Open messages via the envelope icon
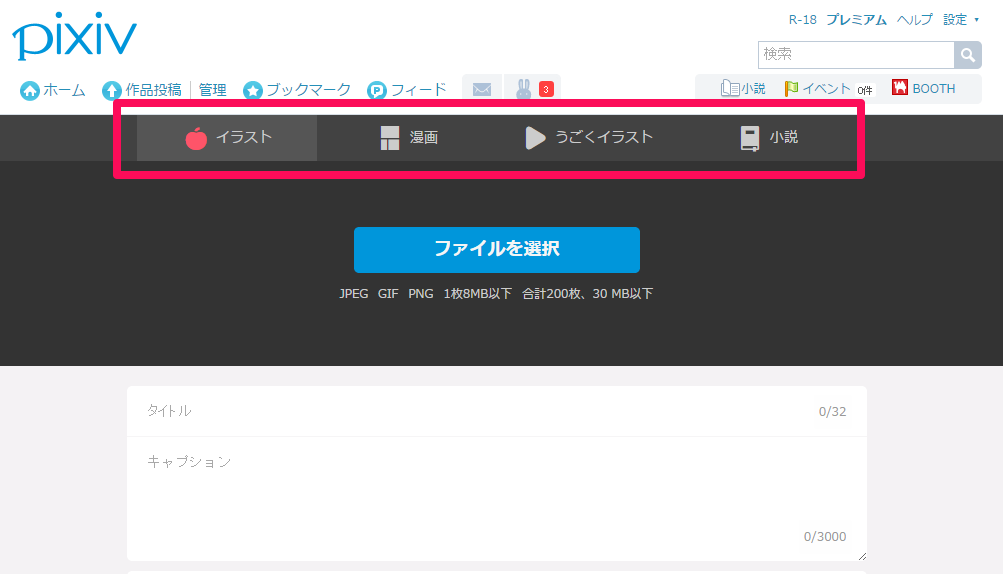 (x=482, y=89)
